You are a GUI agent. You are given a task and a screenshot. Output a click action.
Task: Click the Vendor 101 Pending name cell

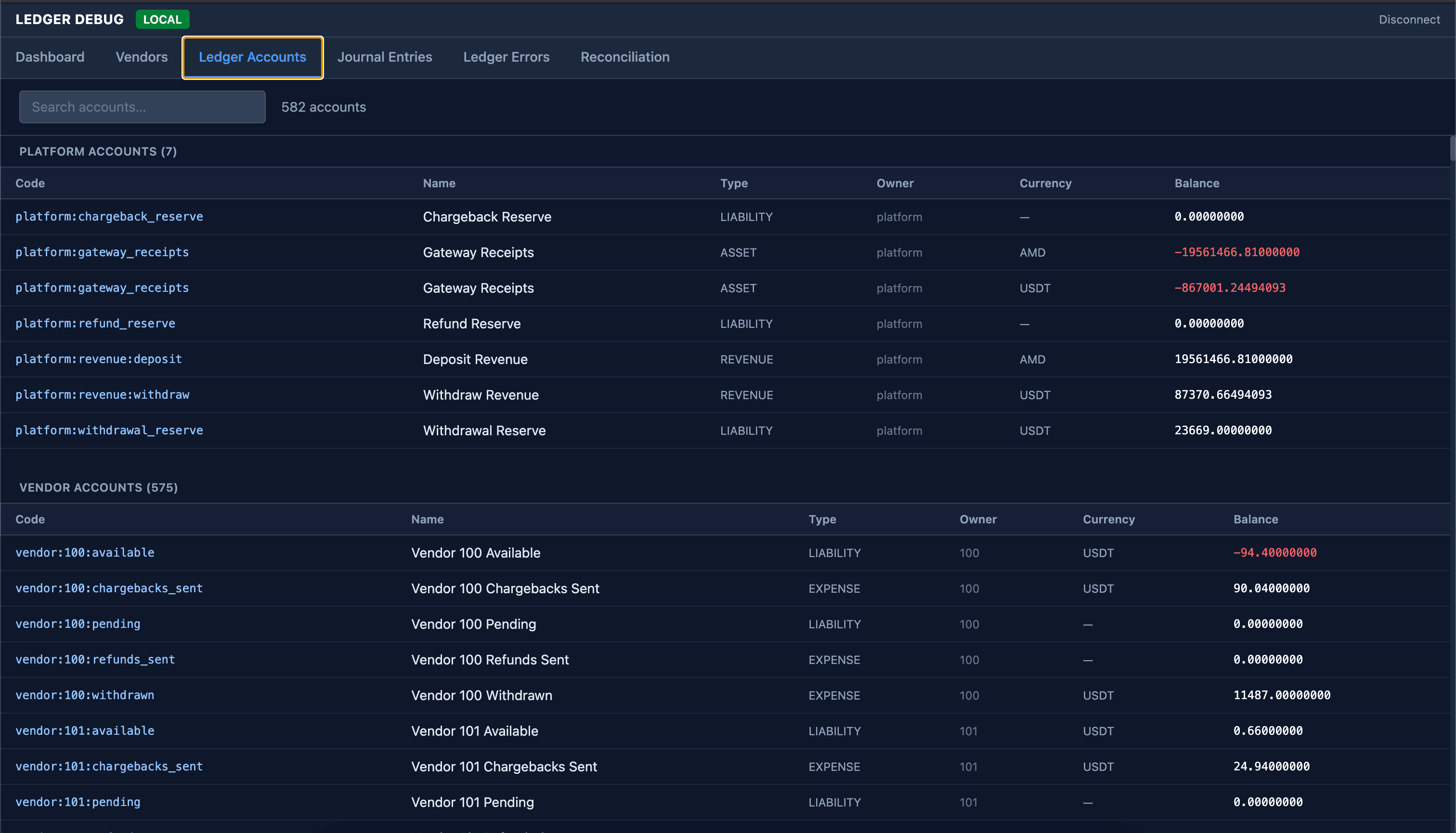472,802
